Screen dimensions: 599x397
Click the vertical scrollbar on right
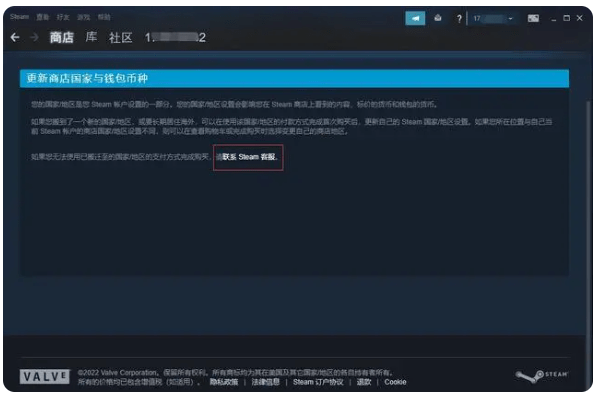coord(589,191)
